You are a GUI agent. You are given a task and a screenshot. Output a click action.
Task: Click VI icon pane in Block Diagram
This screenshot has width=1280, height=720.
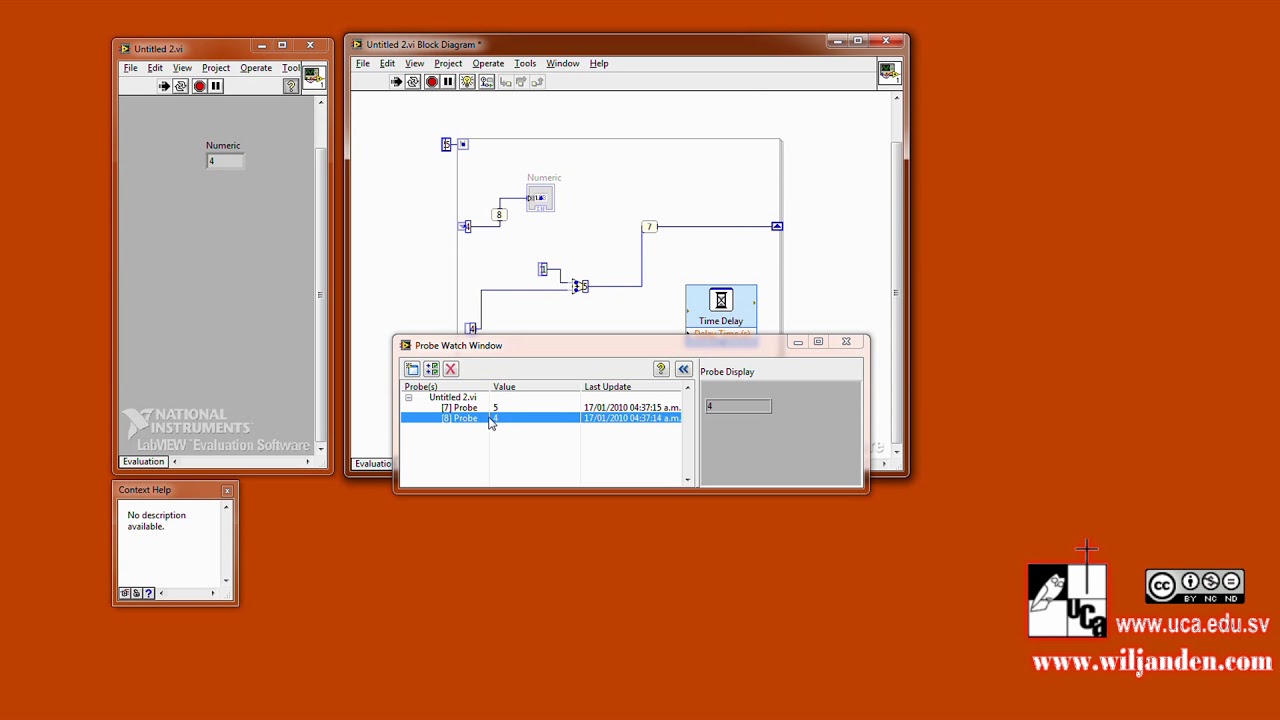(x=888, y=71)
